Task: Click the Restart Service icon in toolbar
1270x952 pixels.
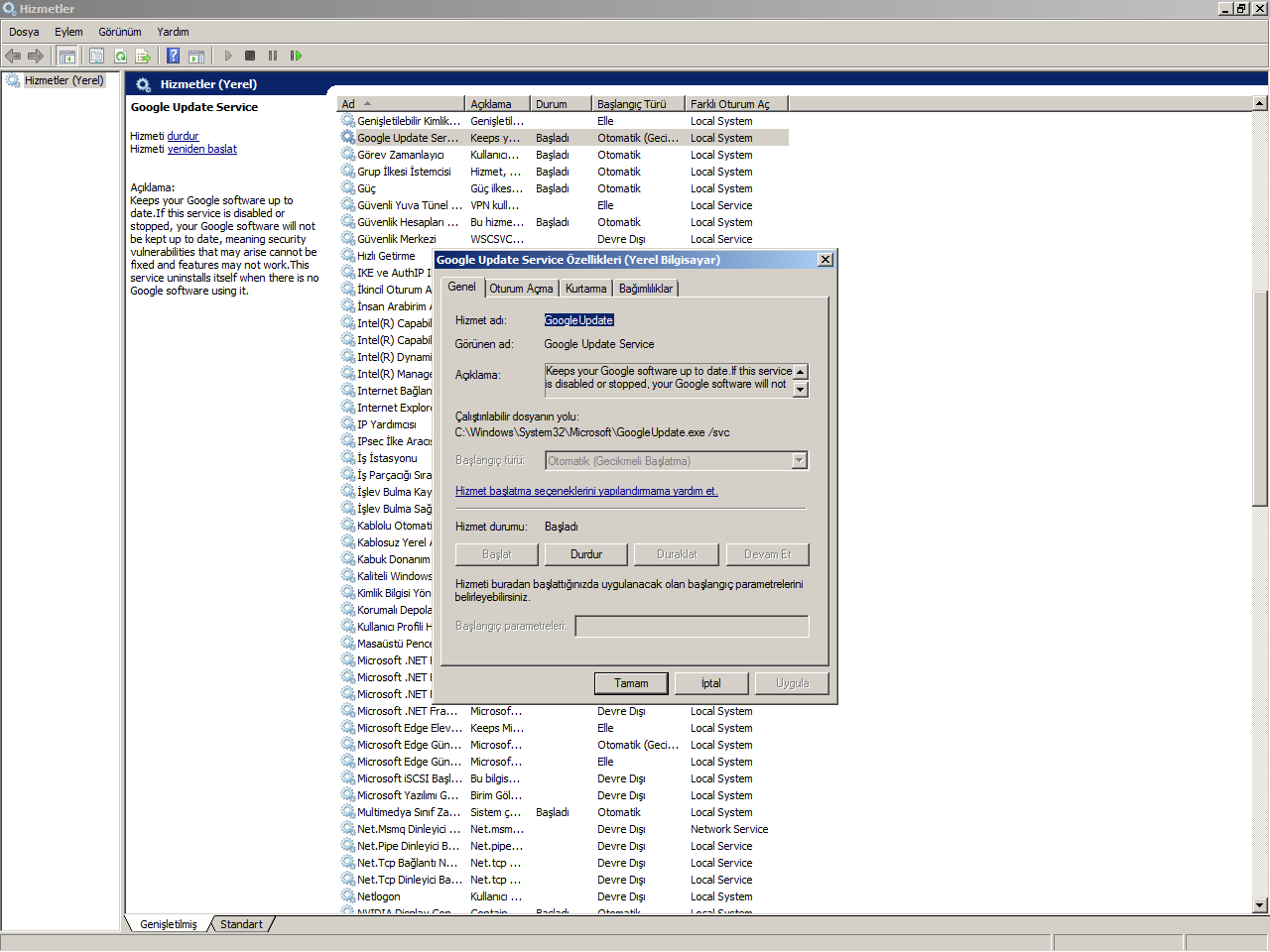Action: click(296, 56)
